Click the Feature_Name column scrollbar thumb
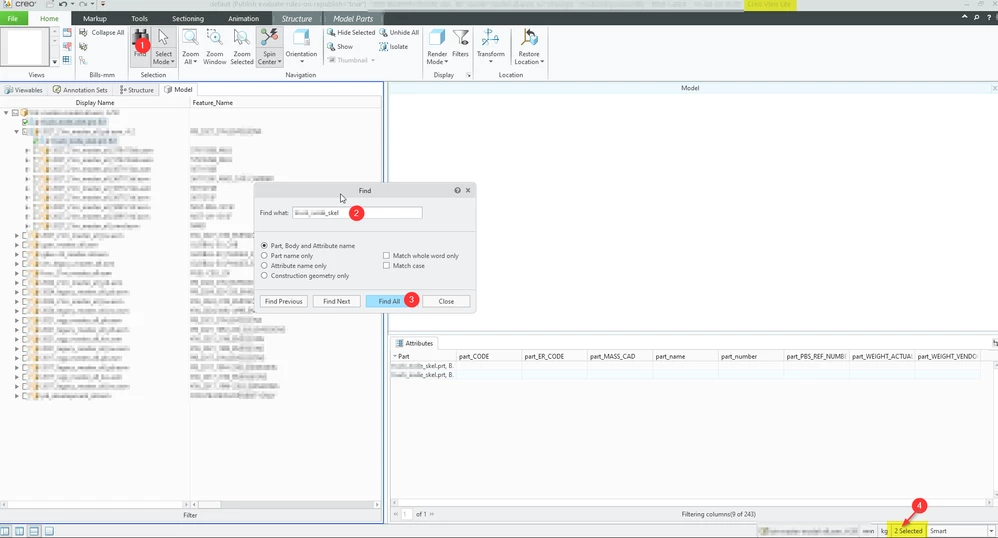Viewport: 998px width, 538px height. [209, 504]
